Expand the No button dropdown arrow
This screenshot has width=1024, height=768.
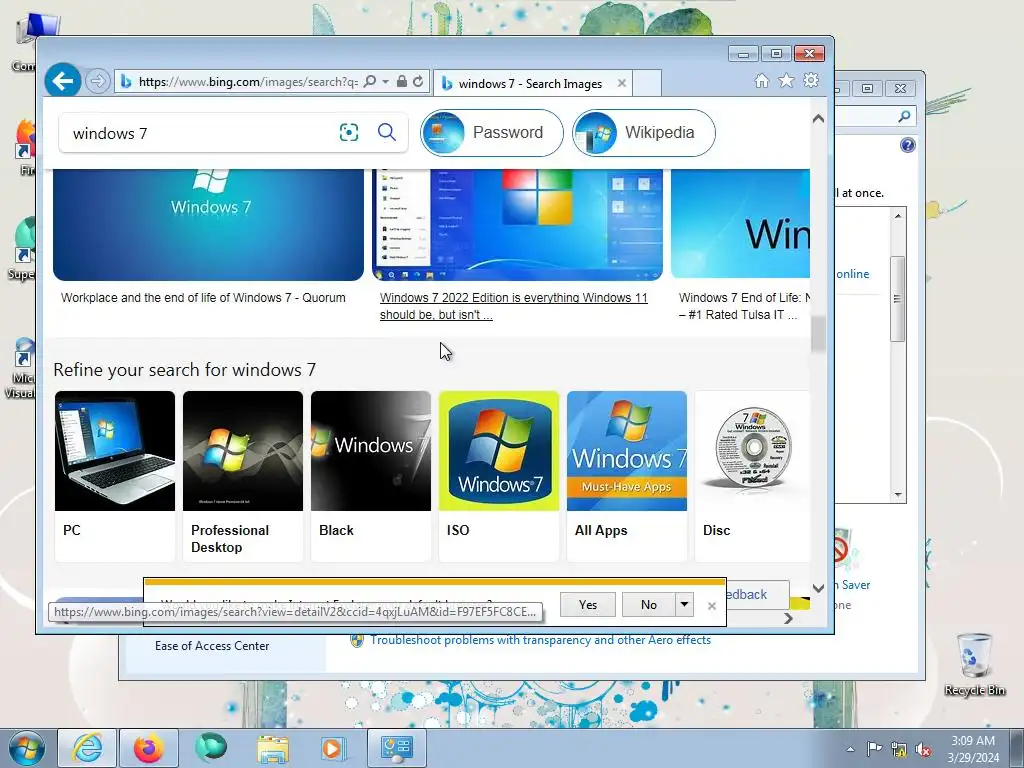coord(684,605)
